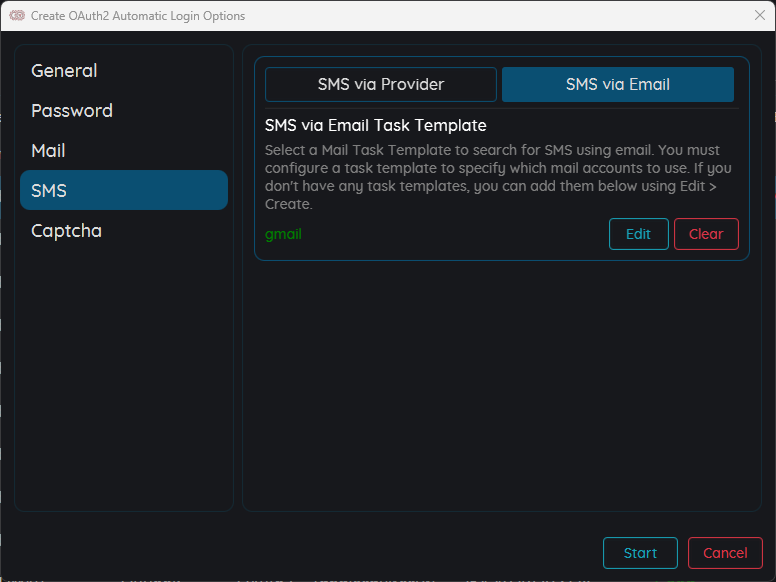Click the empty footer area left of Start
The image size is (776, 582).
pyautogui.click(x=300, y=553)
